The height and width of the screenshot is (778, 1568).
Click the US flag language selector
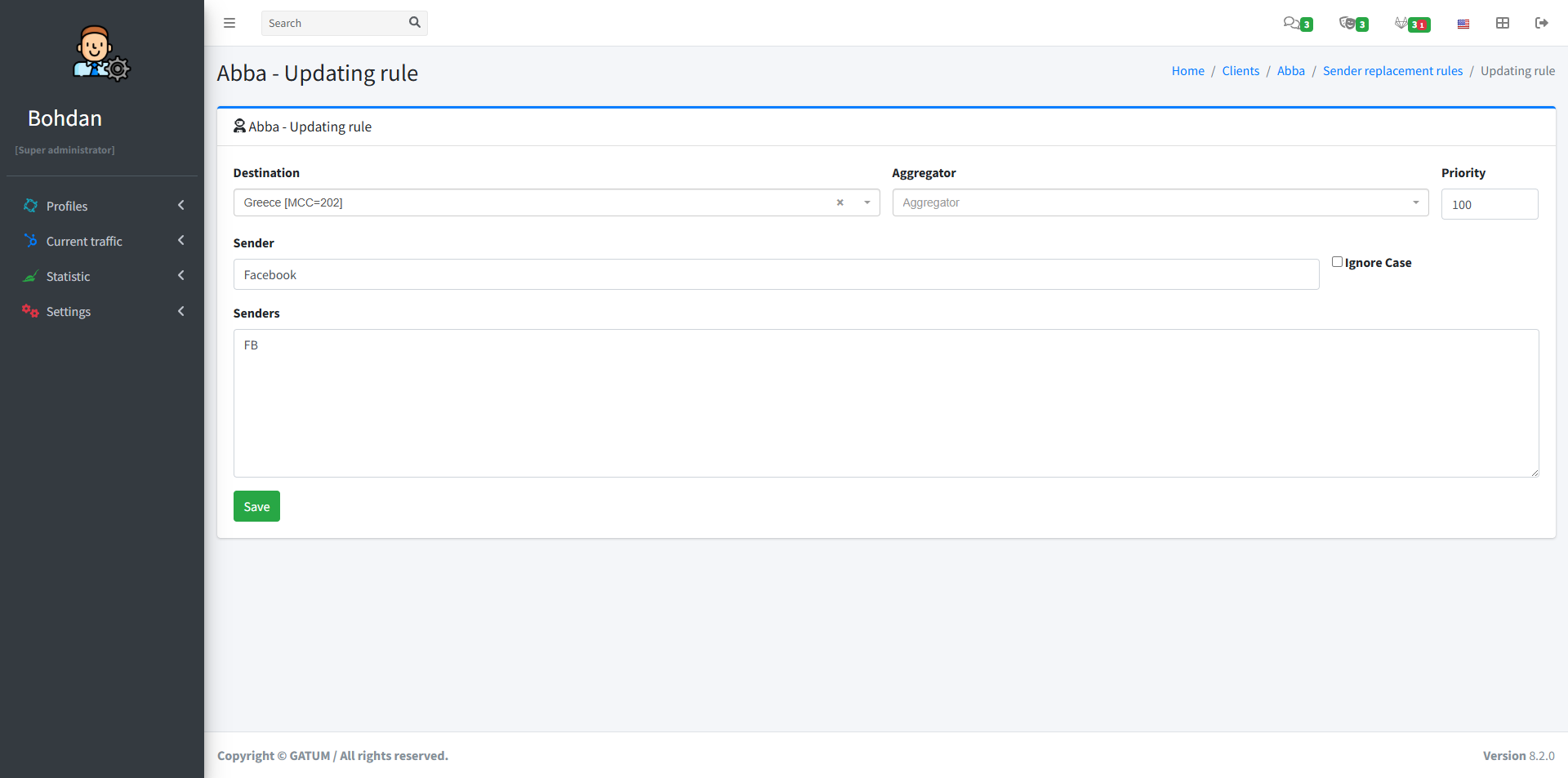pyautogui.click(x=1463, y=24)
